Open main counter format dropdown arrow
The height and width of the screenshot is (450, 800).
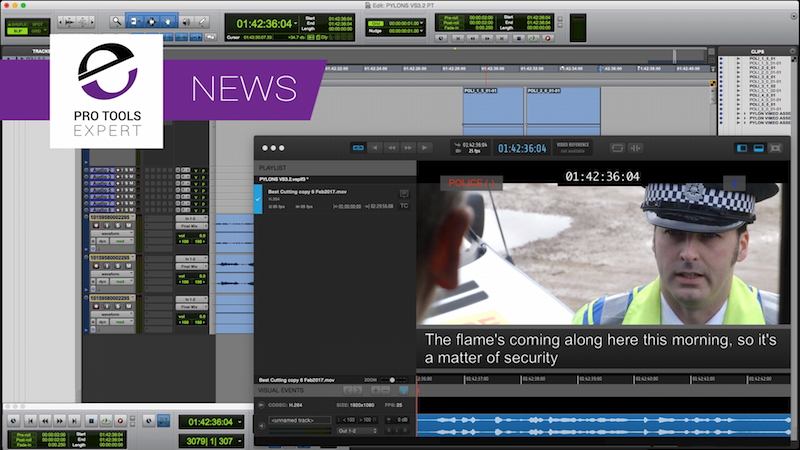[295, 23]
